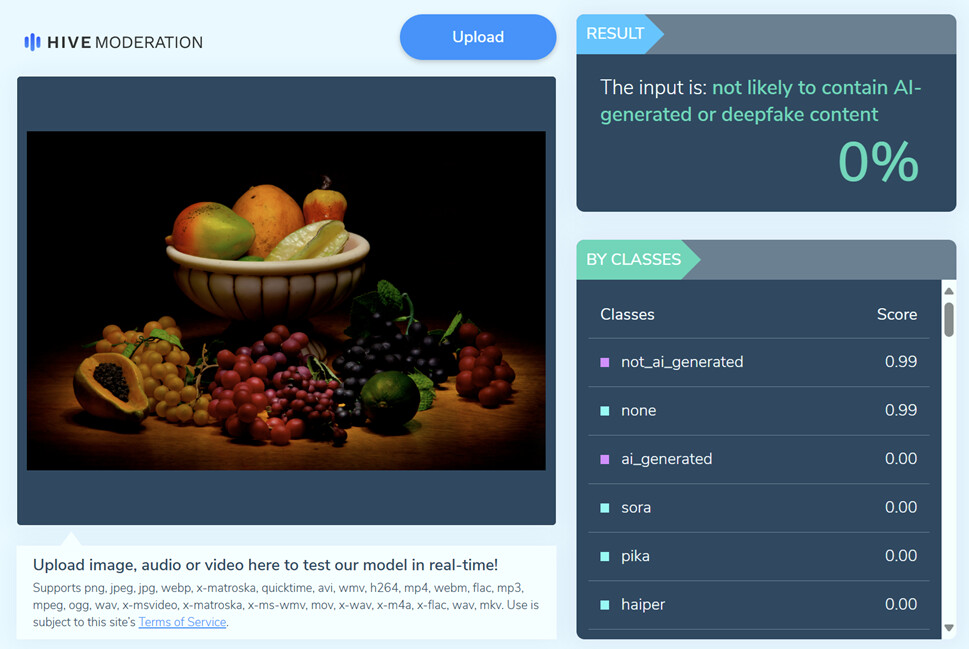Click the 0.99 score for not_ai_generated
Screen dimensions: 969x649
900,362
